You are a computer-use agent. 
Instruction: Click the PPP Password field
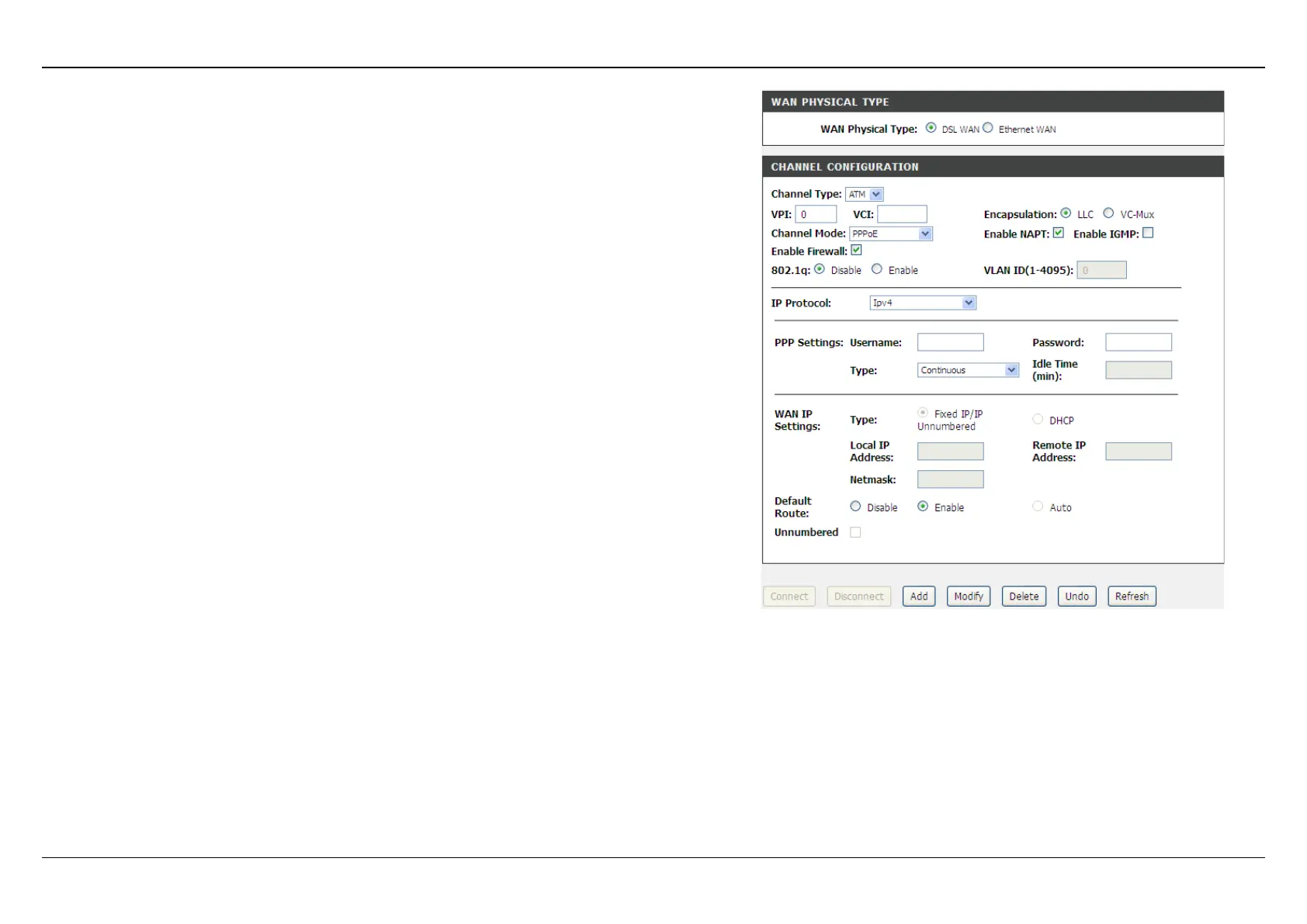point(1139,342)
